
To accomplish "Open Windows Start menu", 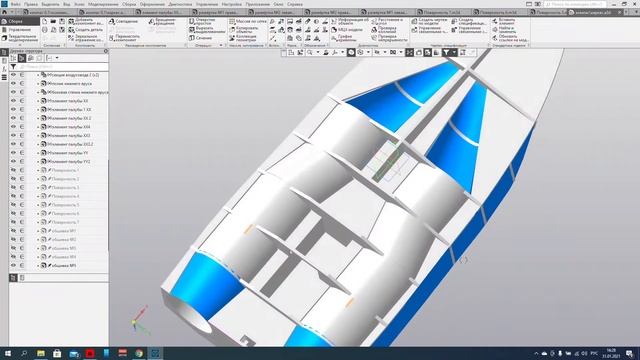I will (x=8, y=353).
